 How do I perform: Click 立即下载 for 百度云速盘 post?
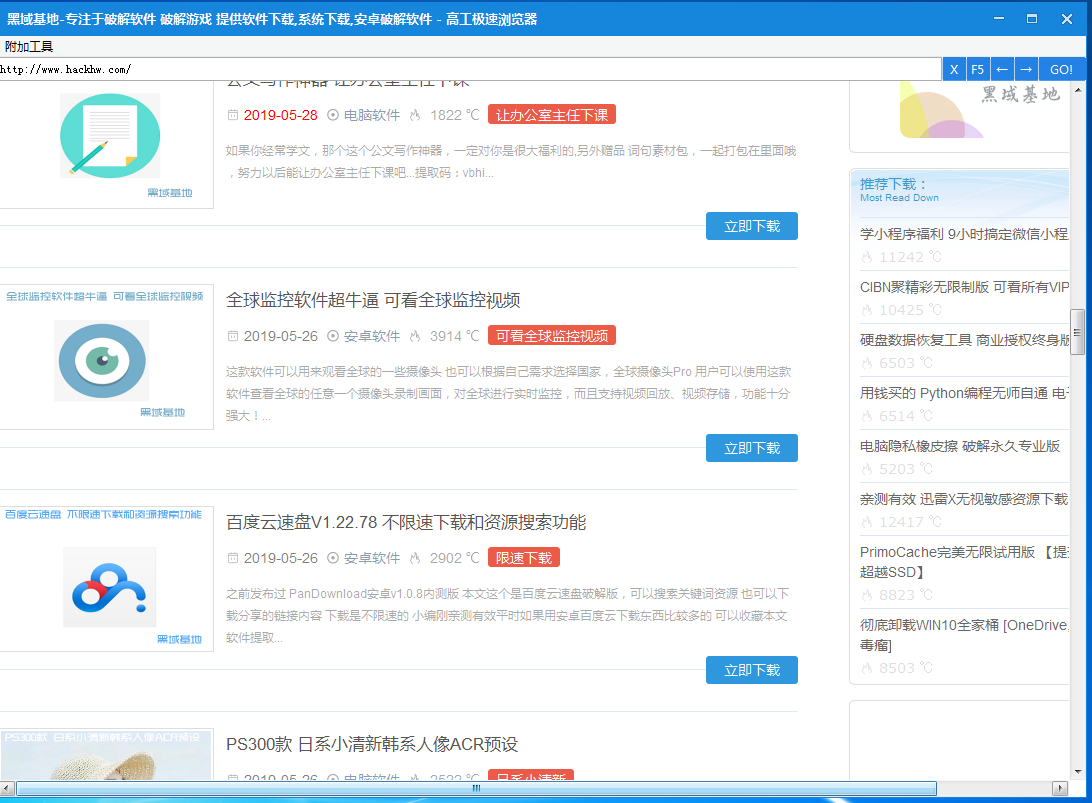coord(751,670)
